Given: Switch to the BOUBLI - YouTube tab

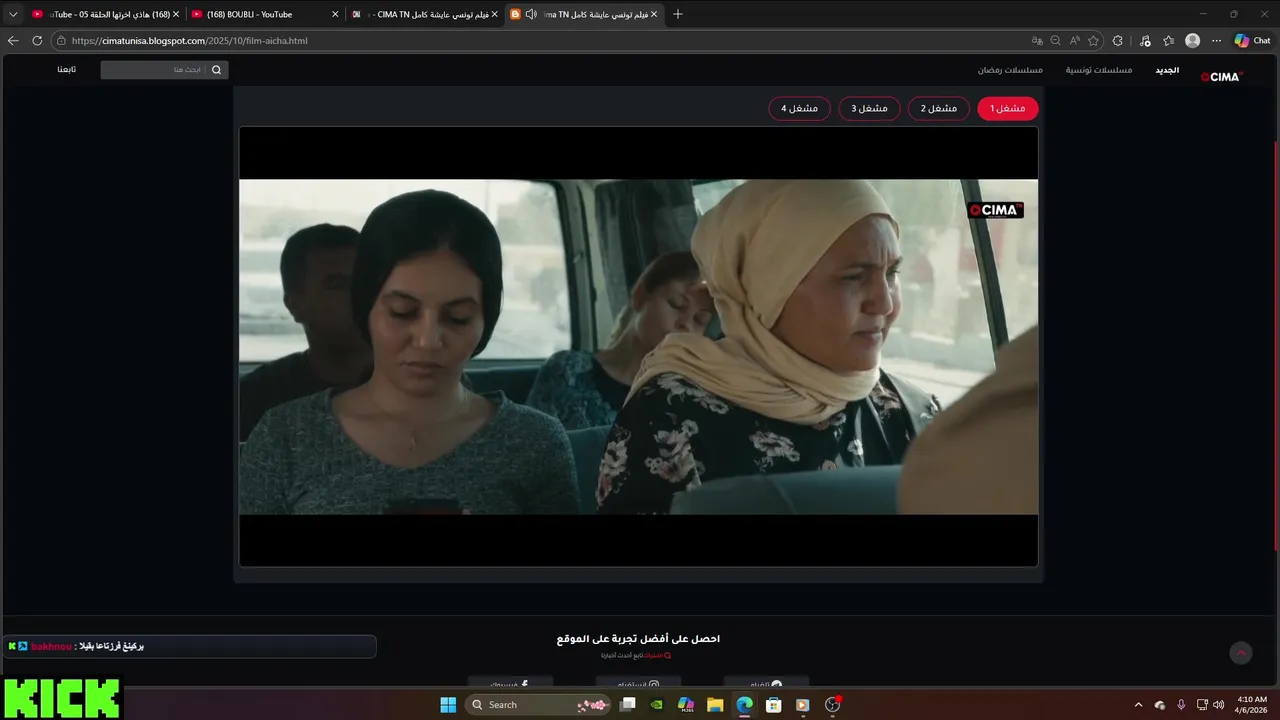Looking at the screenshot, I should [264, 14].
